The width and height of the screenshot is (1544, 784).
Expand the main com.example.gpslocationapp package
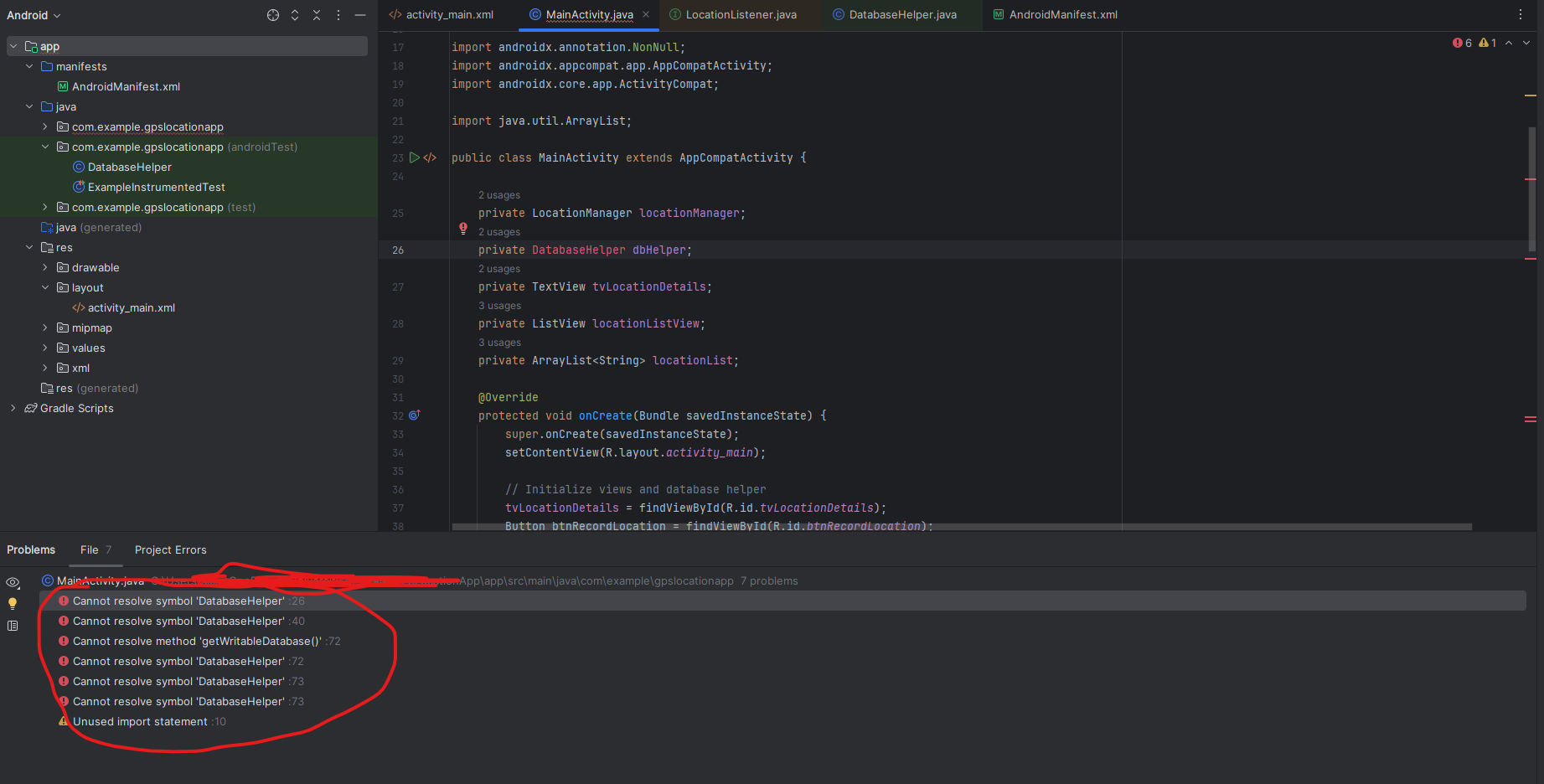tap(45, 126)
